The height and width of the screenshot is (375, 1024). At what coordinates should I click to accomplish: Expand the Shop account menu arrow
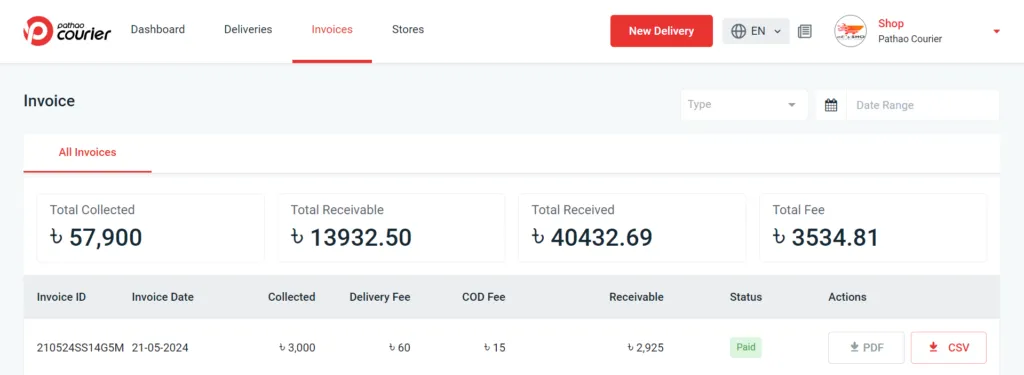(x=997, y=31)
